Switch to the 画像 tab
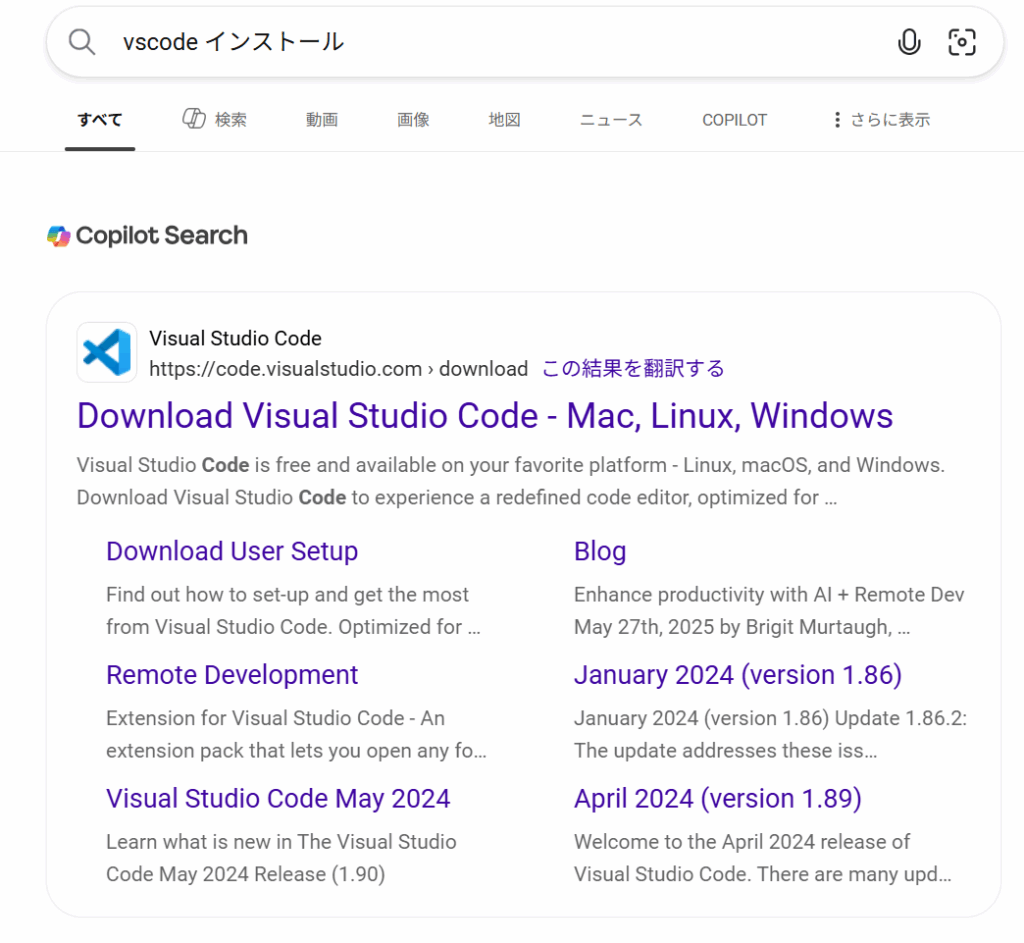1024x943 pixels. point(413,120)
